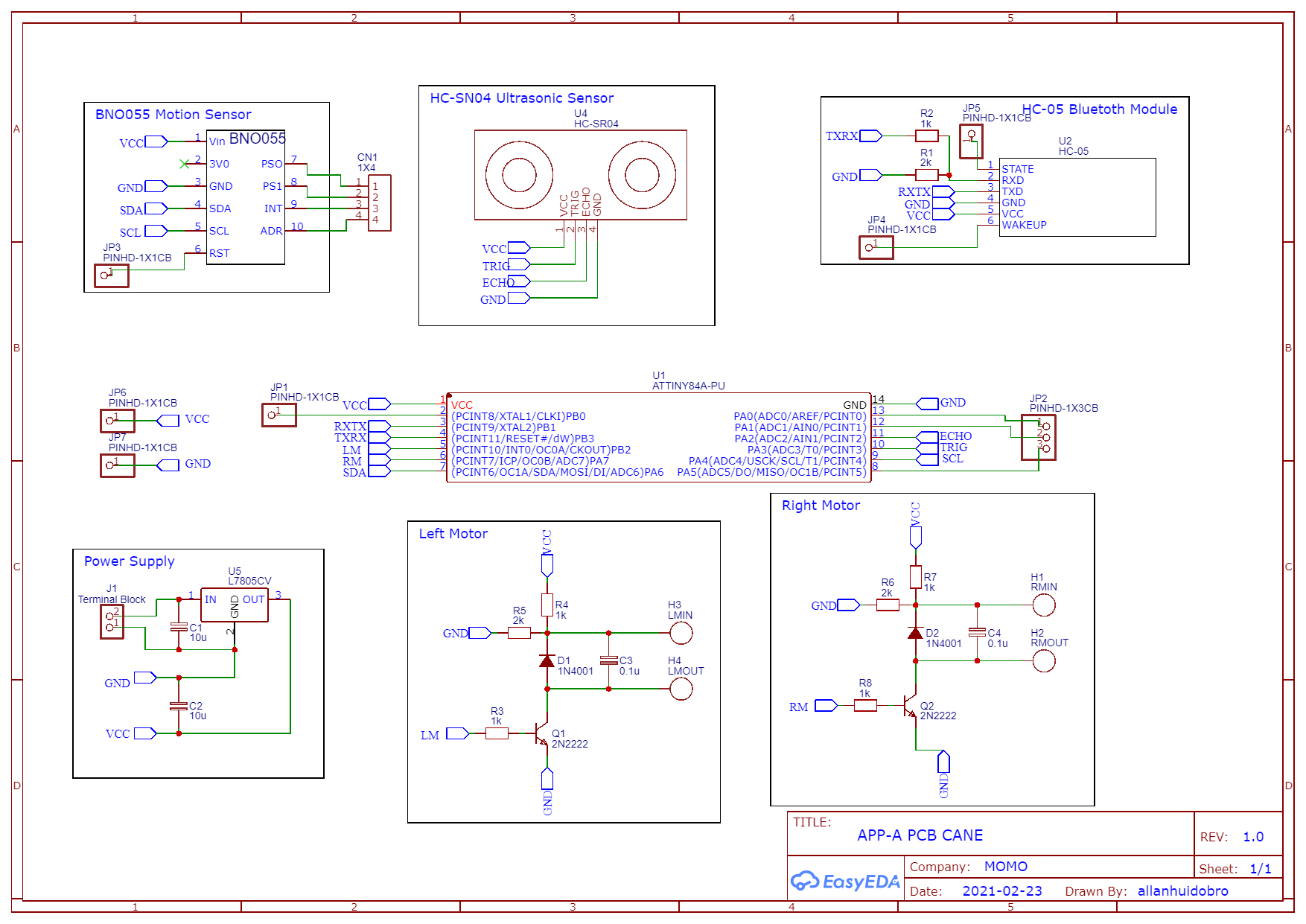Select the R2 1k resistor
Viewport: 1306px width, 924px height.
pos(926,136)
